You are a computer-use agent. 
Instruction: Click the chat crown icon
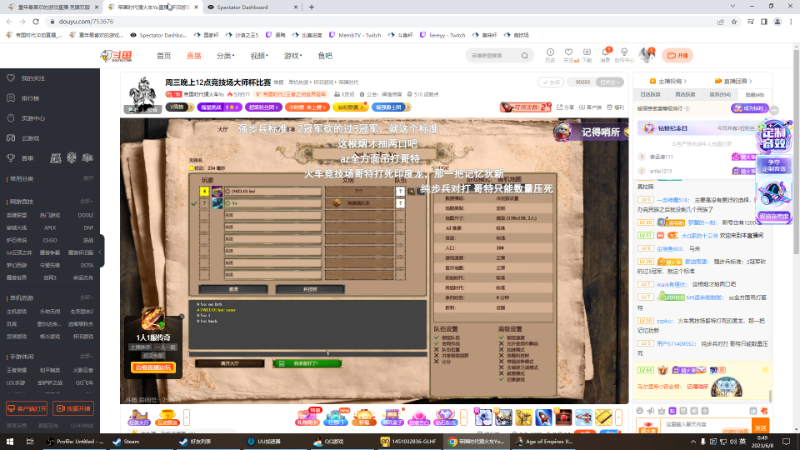click(661, 411)
